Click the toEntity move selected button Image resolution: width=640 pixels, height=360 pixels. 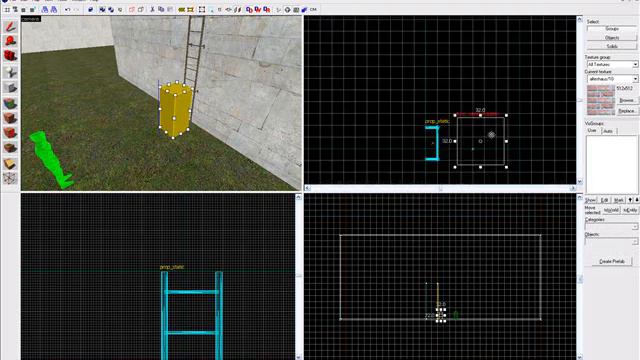point(630,210)
